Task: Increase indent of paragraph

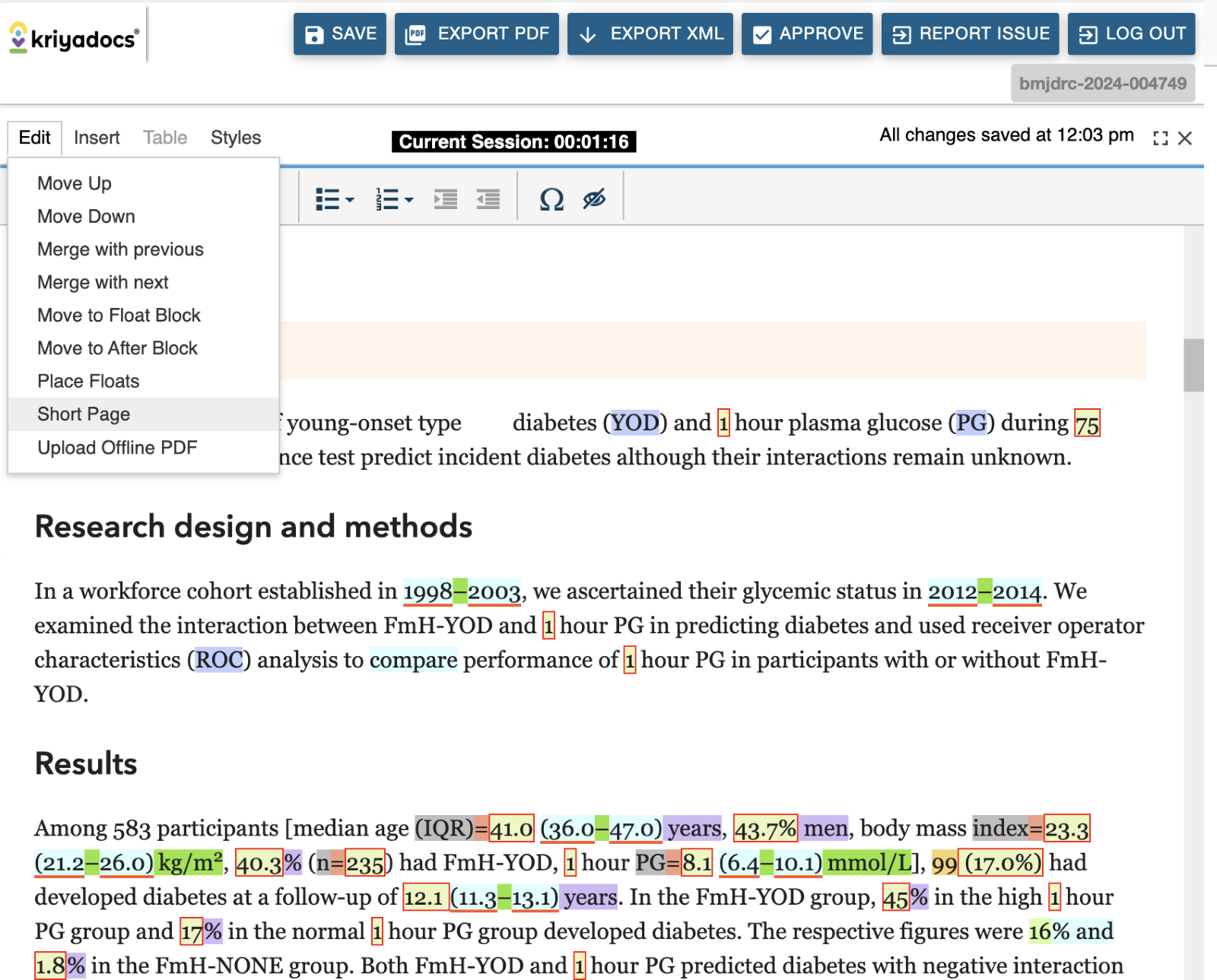Action: tap(446, 199)
